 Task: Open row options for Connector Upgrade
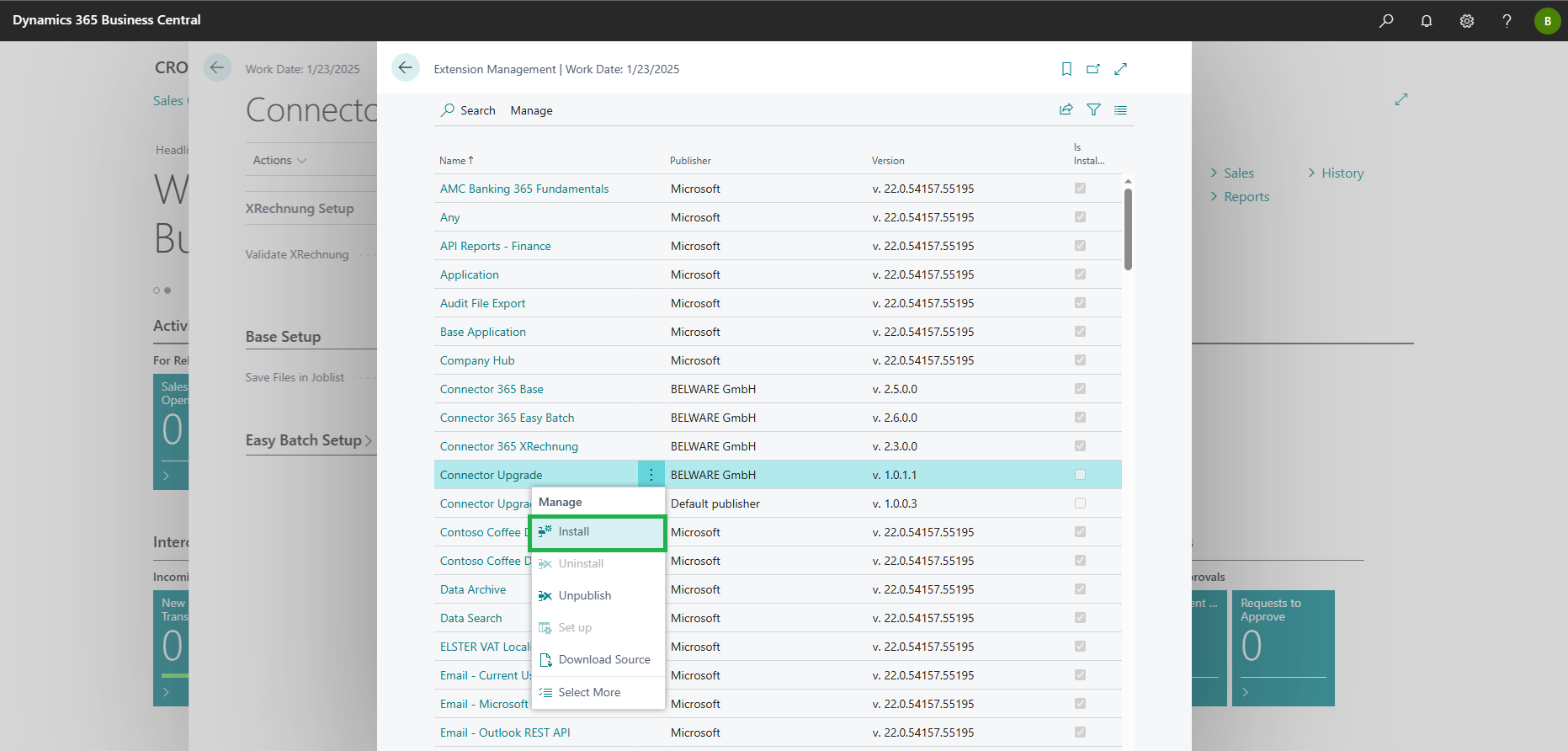coord(651,475)
